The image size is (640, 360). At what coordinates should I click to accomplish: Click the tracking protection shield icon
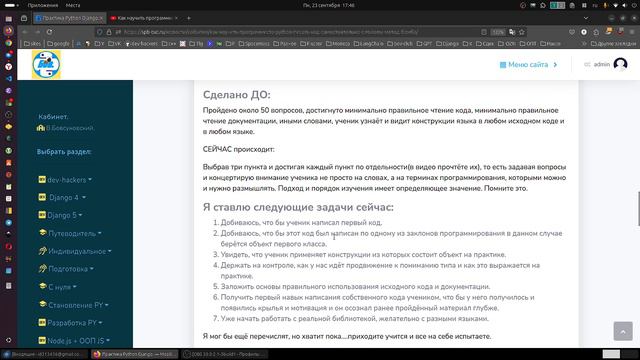coord(100,32)
